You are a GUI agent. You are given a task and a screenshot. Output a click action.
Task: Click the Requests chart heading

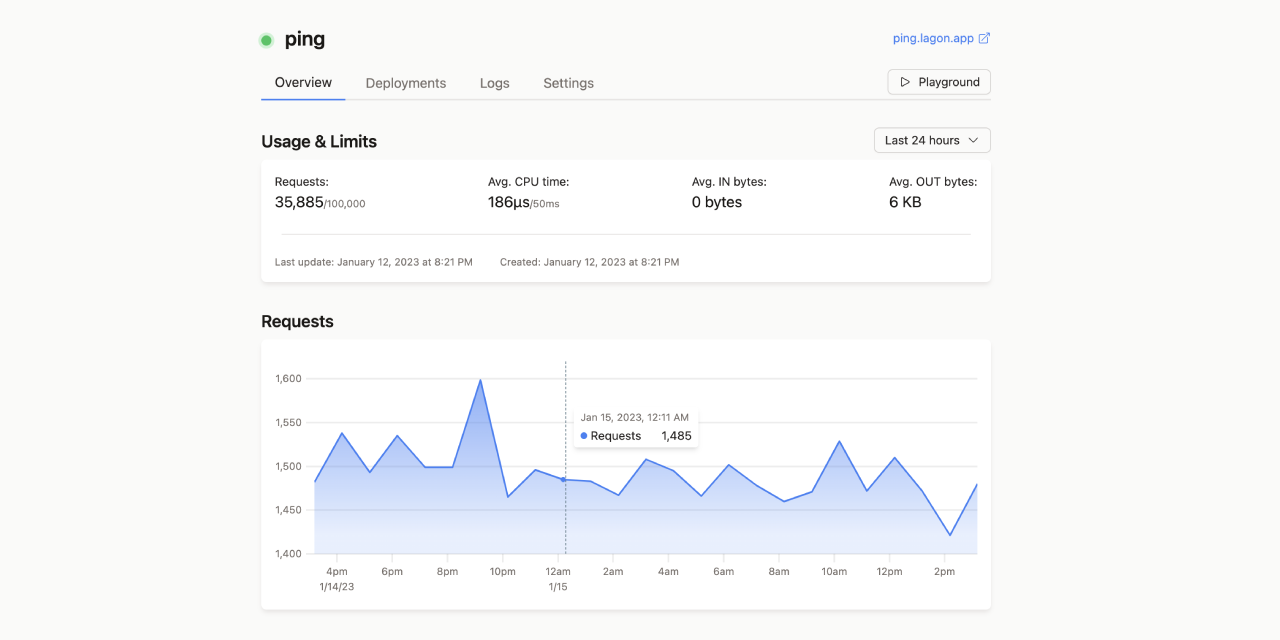[x=297, y=322]
